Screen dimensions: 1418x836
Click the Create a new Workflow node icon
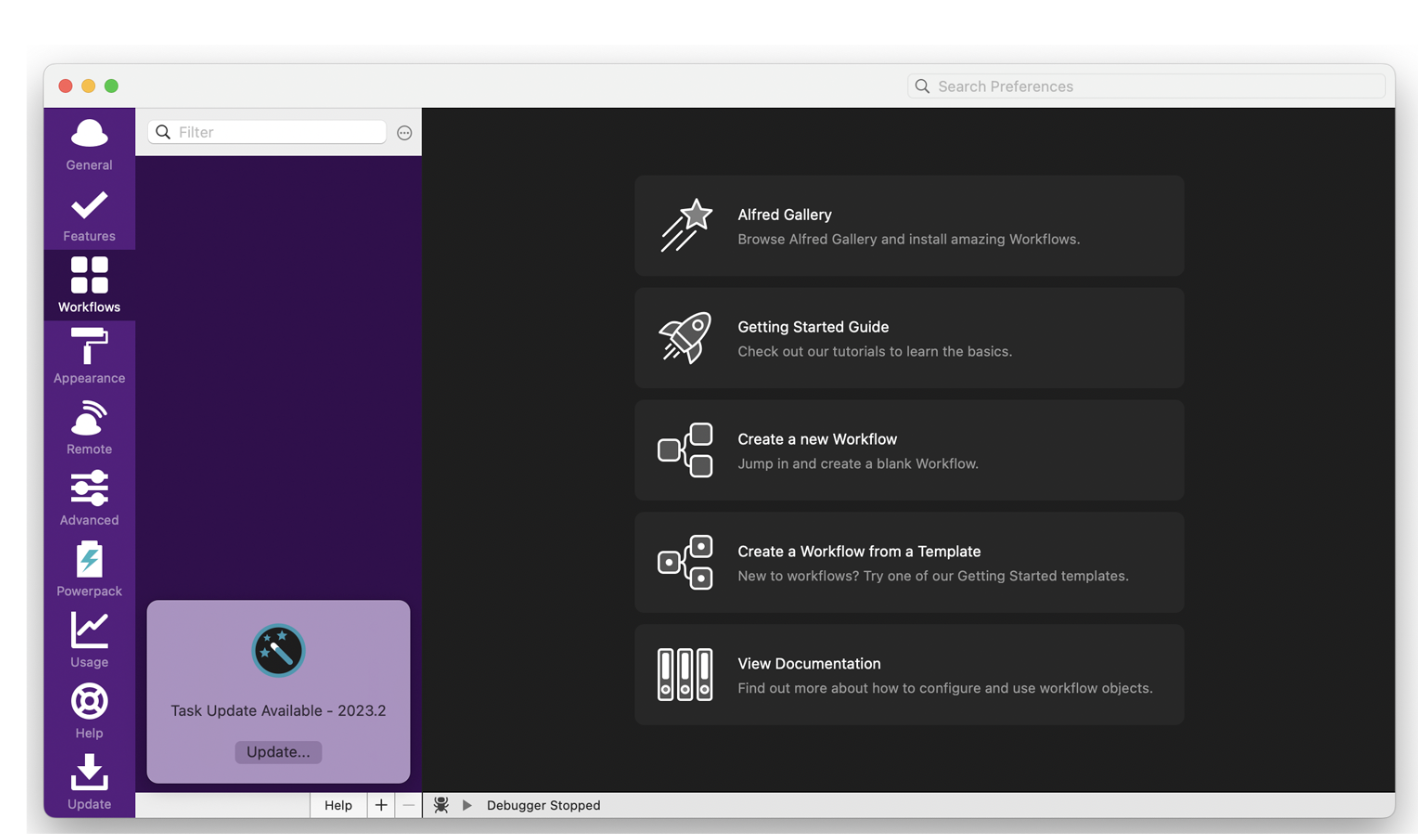coord(686,450)
